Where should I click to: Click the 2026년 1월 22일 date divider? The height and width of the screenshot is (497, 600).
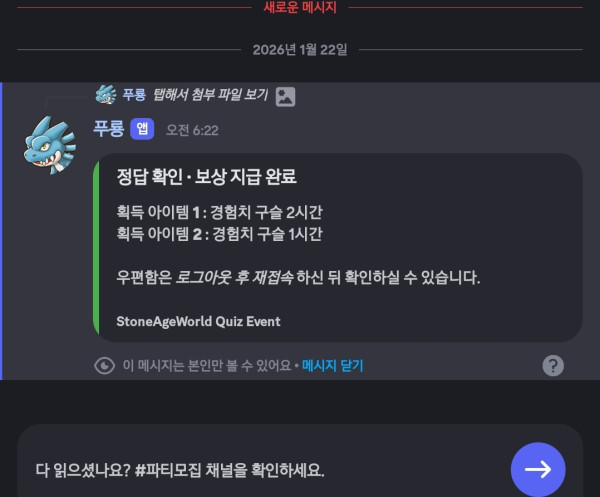click(x=300, y=50)
